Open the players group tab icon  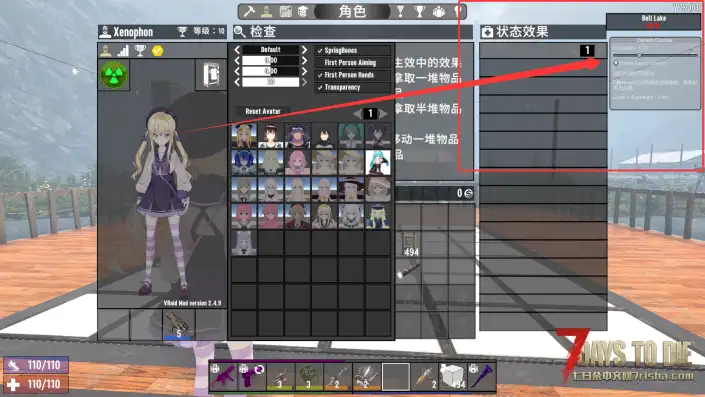[x=439, y=12]
